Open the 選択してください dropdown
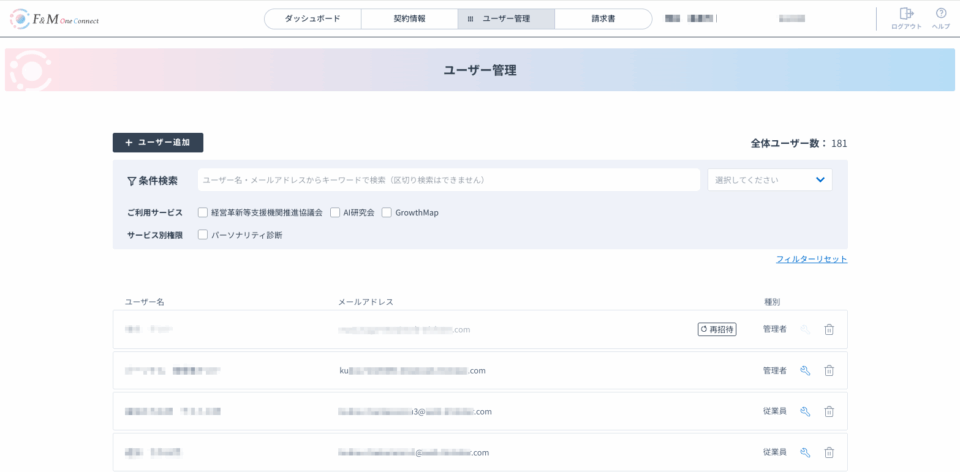This screenshot has width=960, height=472. point(769,180)
